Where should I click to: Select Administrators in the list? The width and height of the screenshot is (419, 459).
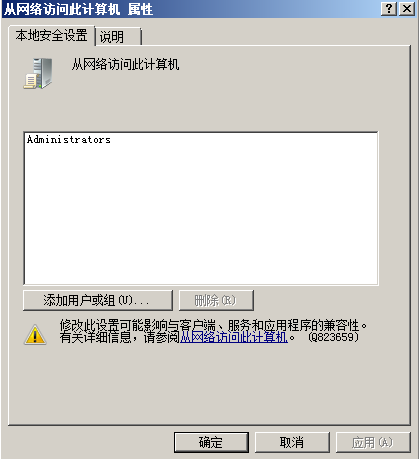(69, 139)
